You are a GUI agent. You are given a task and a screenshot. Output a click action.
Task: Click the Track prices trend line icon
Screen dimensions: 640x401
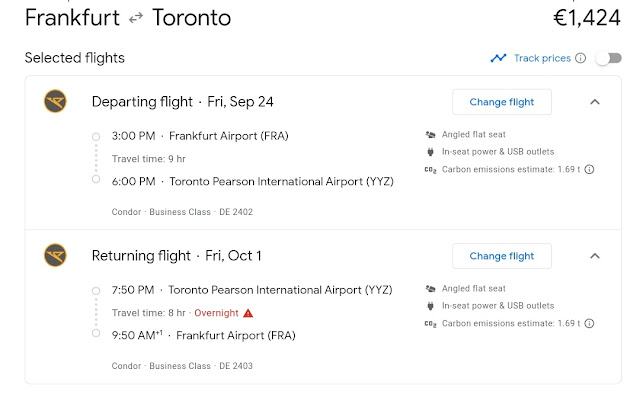[x=498, y=58]
